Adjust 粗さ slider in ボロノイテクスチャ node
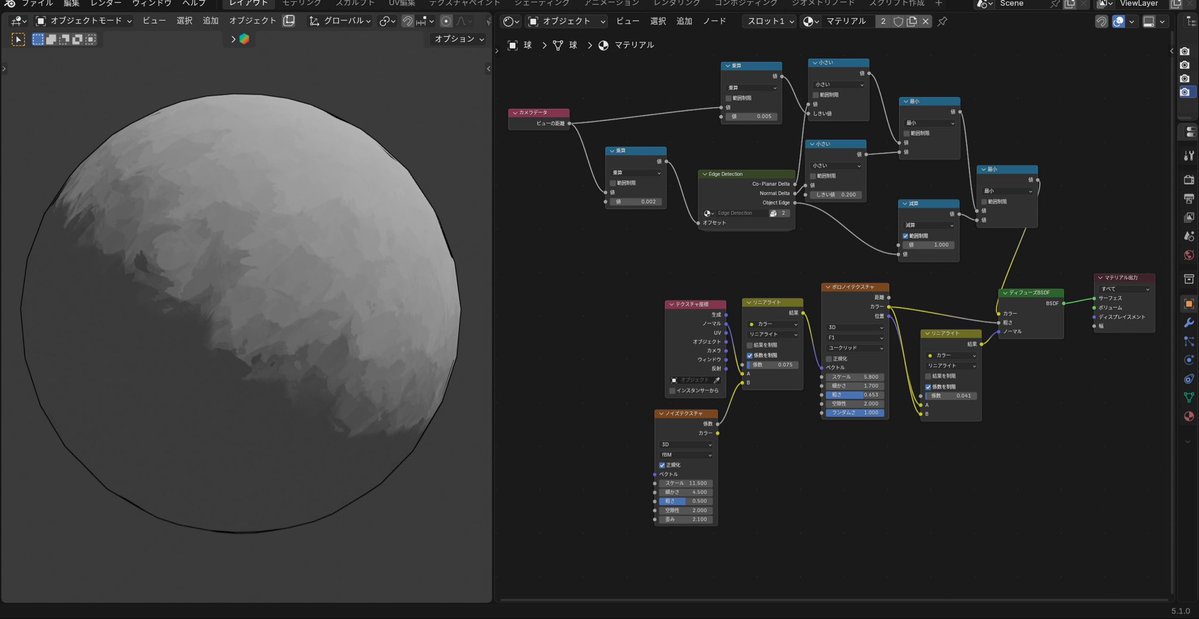Image resolution: width=1199 pixels, height=619 pixels. (x=855, y=395)
